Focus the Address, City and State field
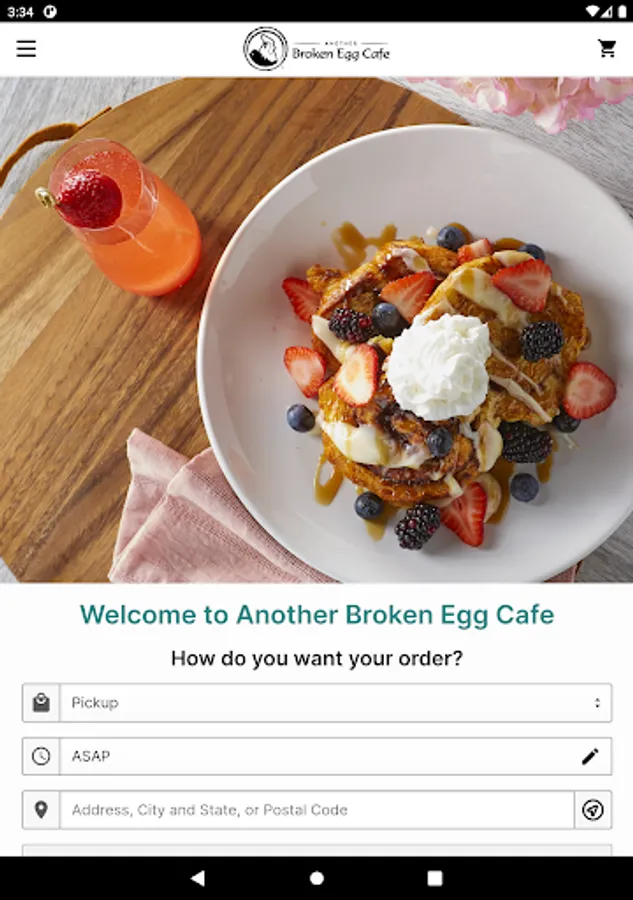This screenshot has width=633, height=900. pos(317,810)
